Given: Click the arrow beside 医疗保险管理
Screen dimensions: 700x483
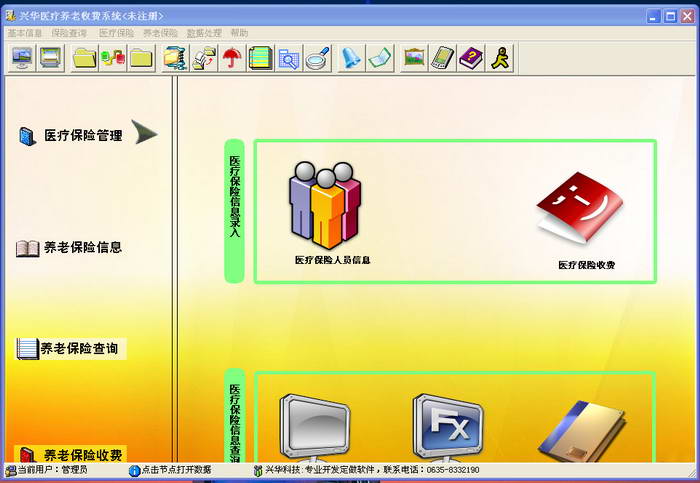Looking at the screenshot, I should [145, 132].
